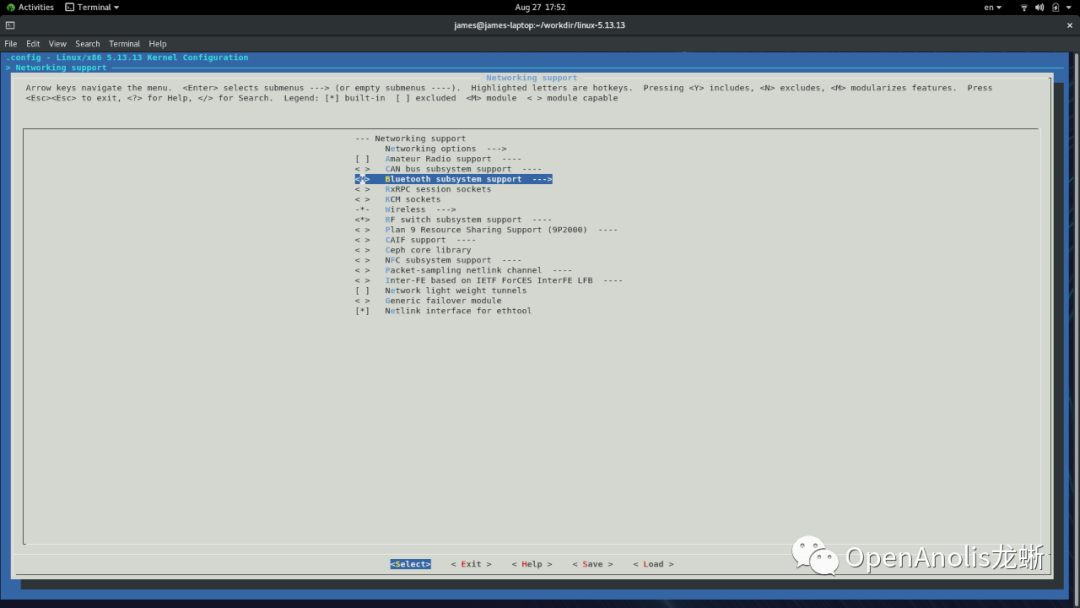Toggle Inter-FE based on IETF ForCES option
The width and height of the screenshot is (1080, 608).
[x=362, y=281]
